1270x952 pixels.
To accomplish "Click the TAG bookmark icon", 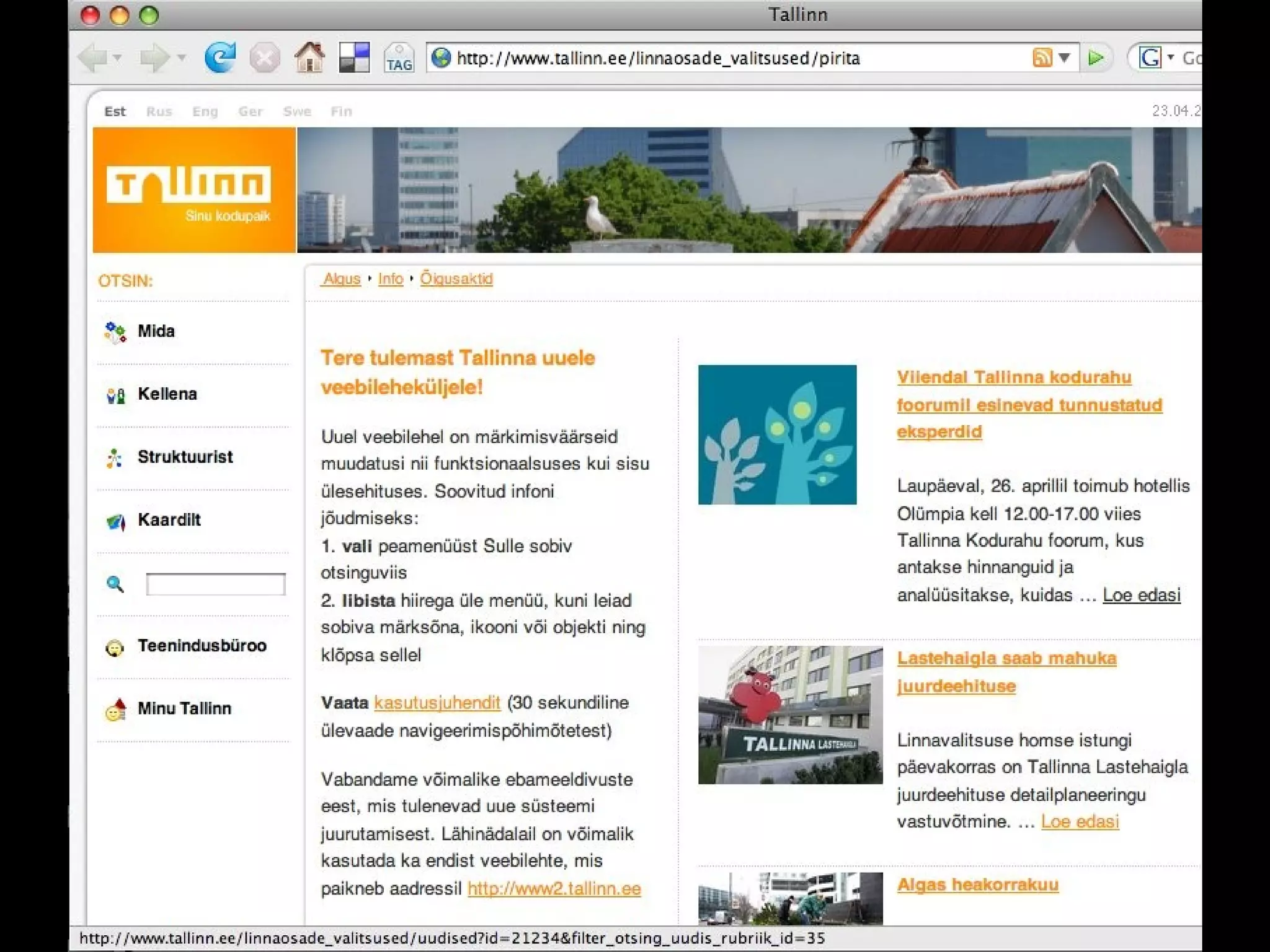I will (399, 59).
